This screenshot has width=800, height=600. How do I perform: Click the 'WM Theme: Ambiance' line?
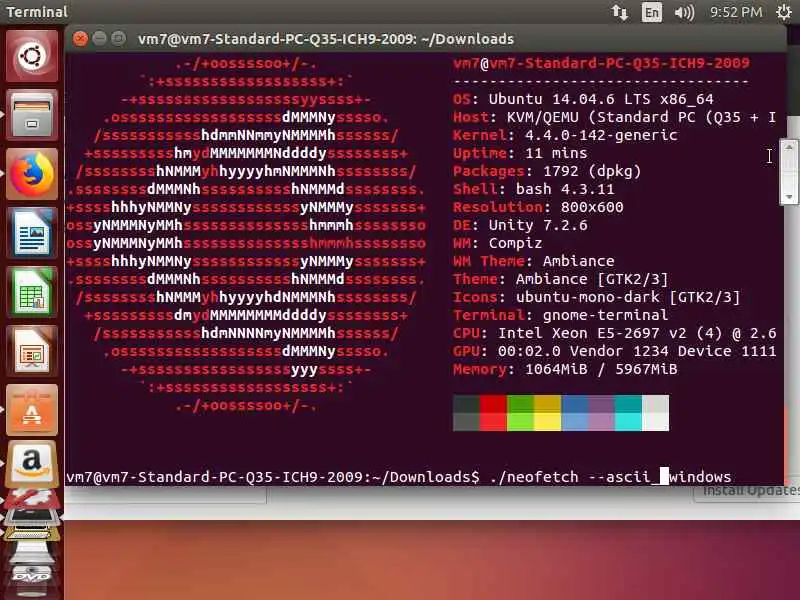coord(534,261)
